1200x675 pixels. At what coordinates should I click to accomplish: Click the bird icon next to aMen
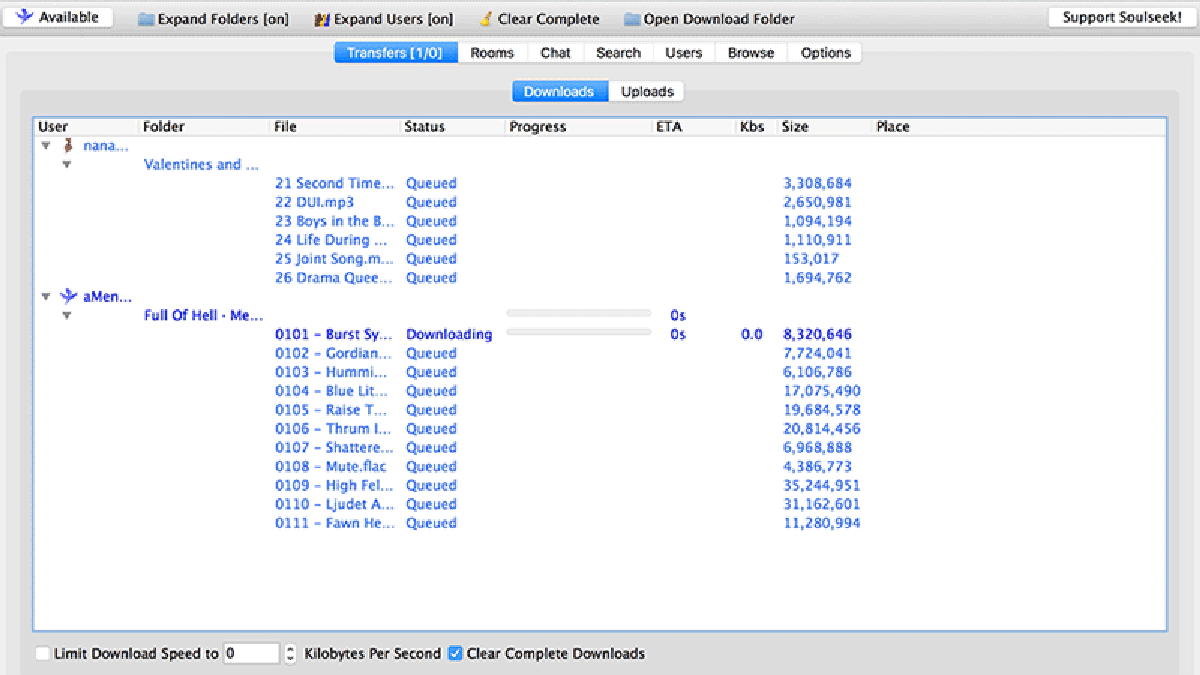point(67,296)
